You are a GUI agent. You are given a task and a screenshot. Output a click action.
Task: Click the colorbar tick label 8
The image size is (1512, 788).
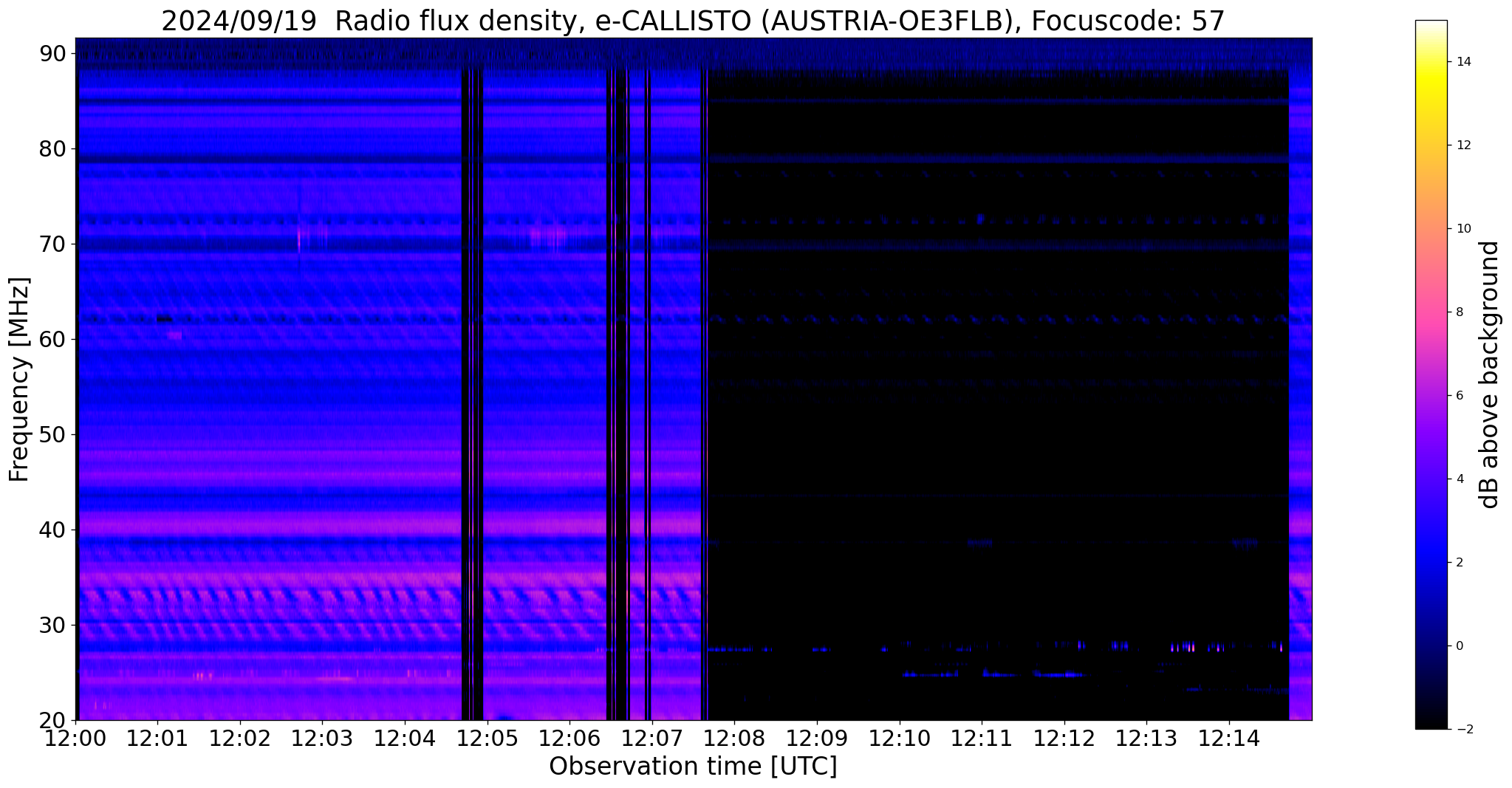point(1460,312)
